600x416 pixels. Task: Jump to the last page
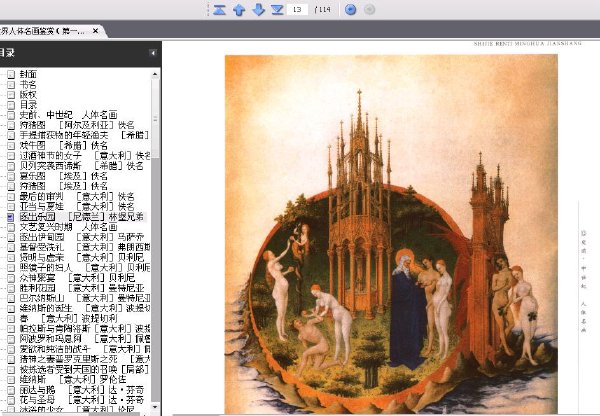[x=277, y=9]
